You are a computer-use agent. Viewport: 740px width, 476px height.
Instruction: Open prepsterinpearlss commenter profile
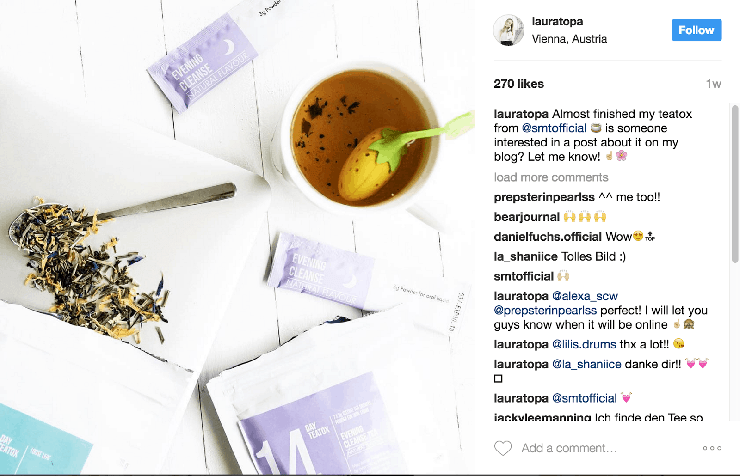(x=544, y=197)
